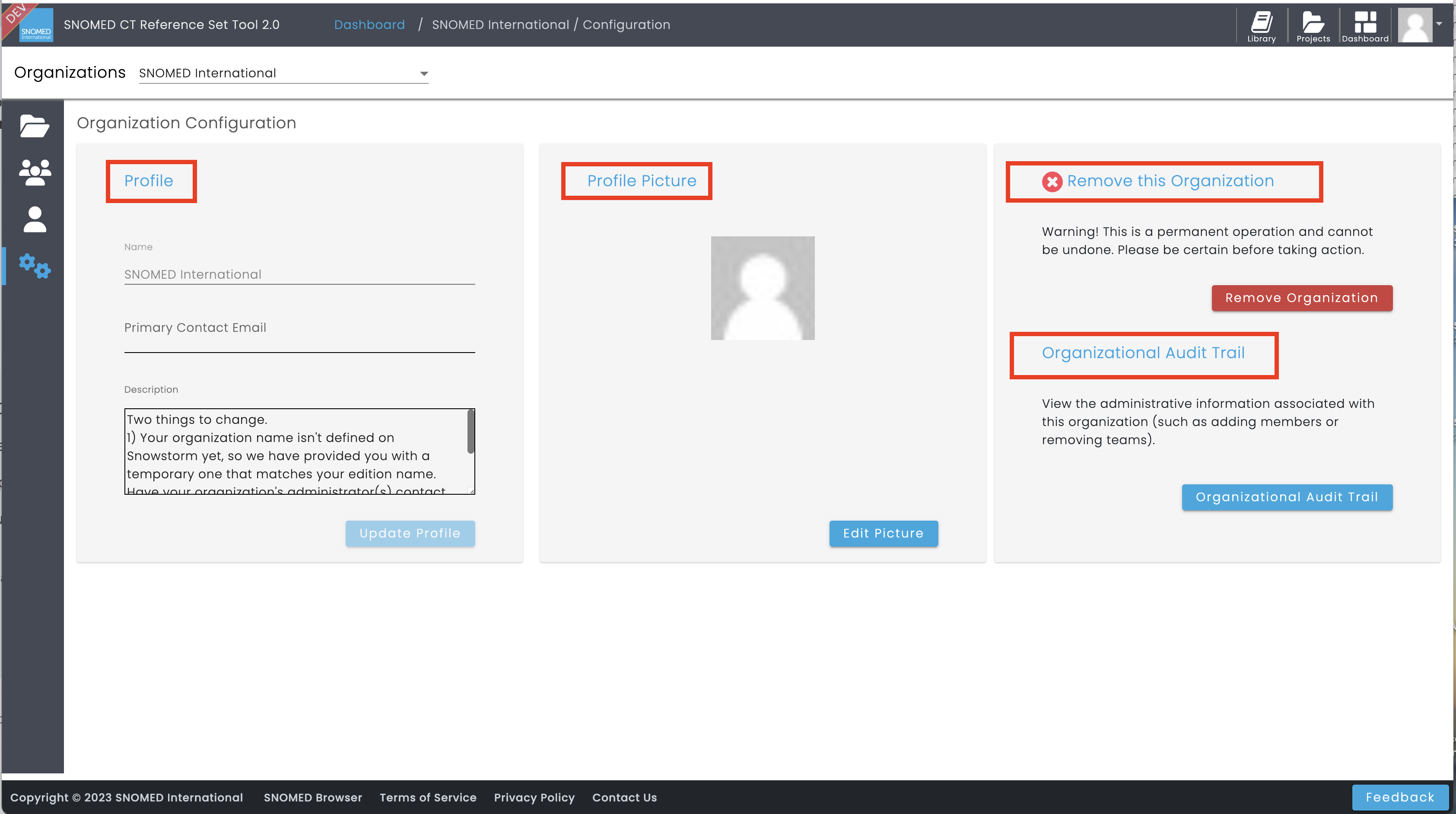Click the Copyright 2023 SNOMED International text
This screenshot has height=814, width=1456.
click(127, 797)
